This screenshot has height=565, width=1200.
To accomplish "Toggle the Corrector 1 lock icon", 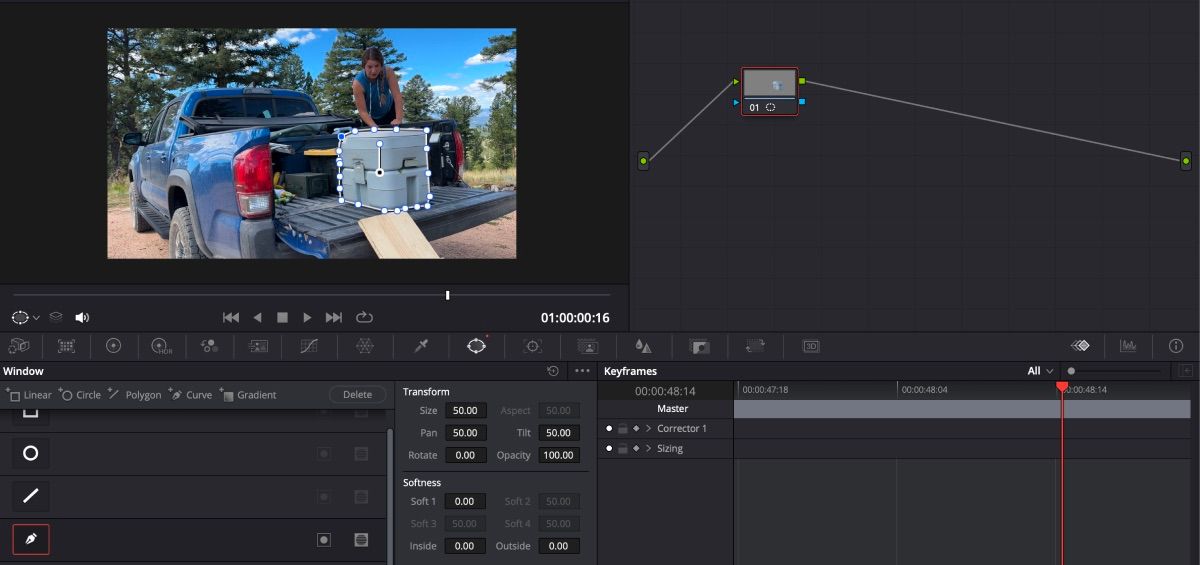I will [x=622, y=429].
